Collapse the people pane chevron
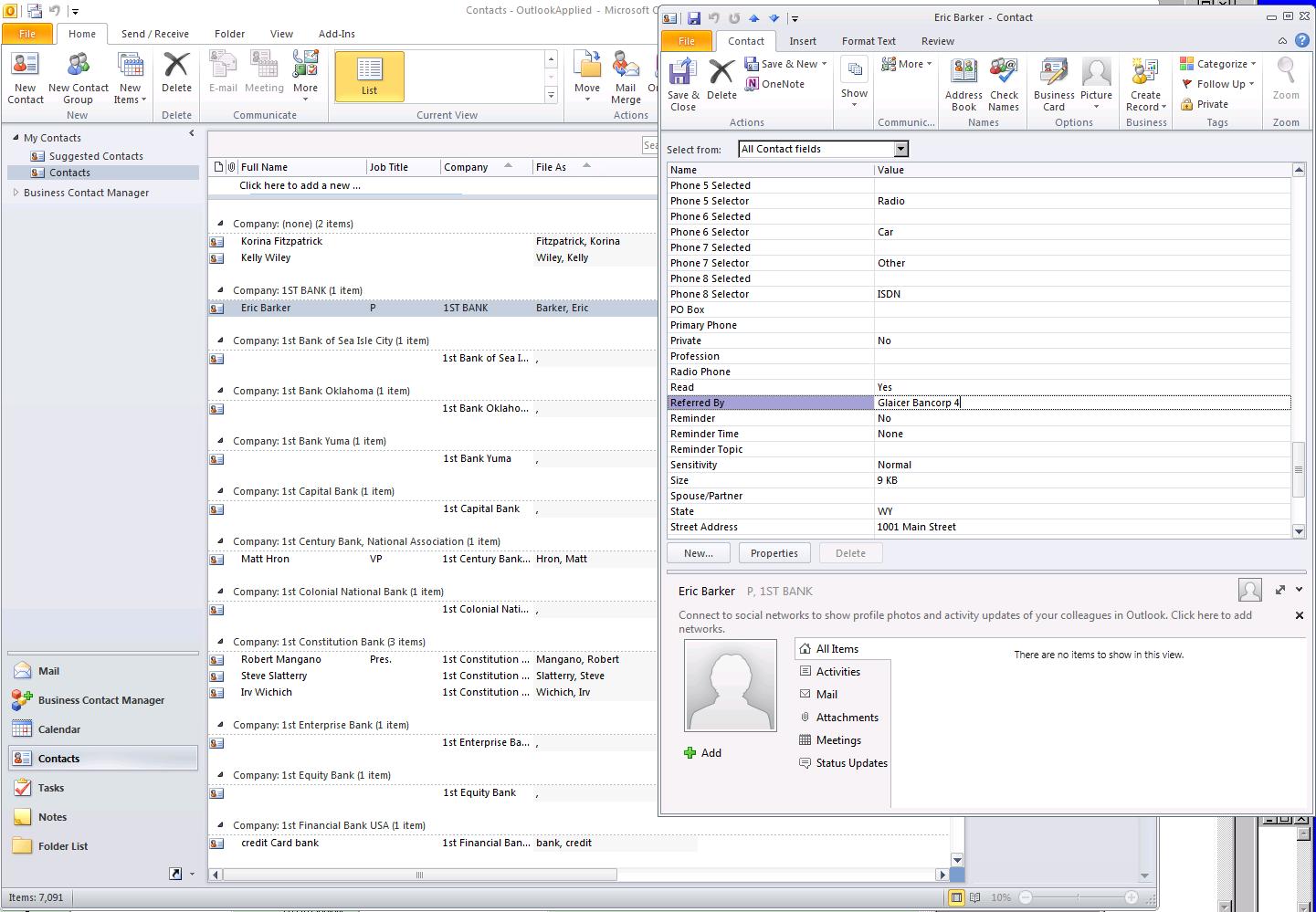Image resolution: width=1316 pixels, height=912 pixels. tap(1300, 590)
